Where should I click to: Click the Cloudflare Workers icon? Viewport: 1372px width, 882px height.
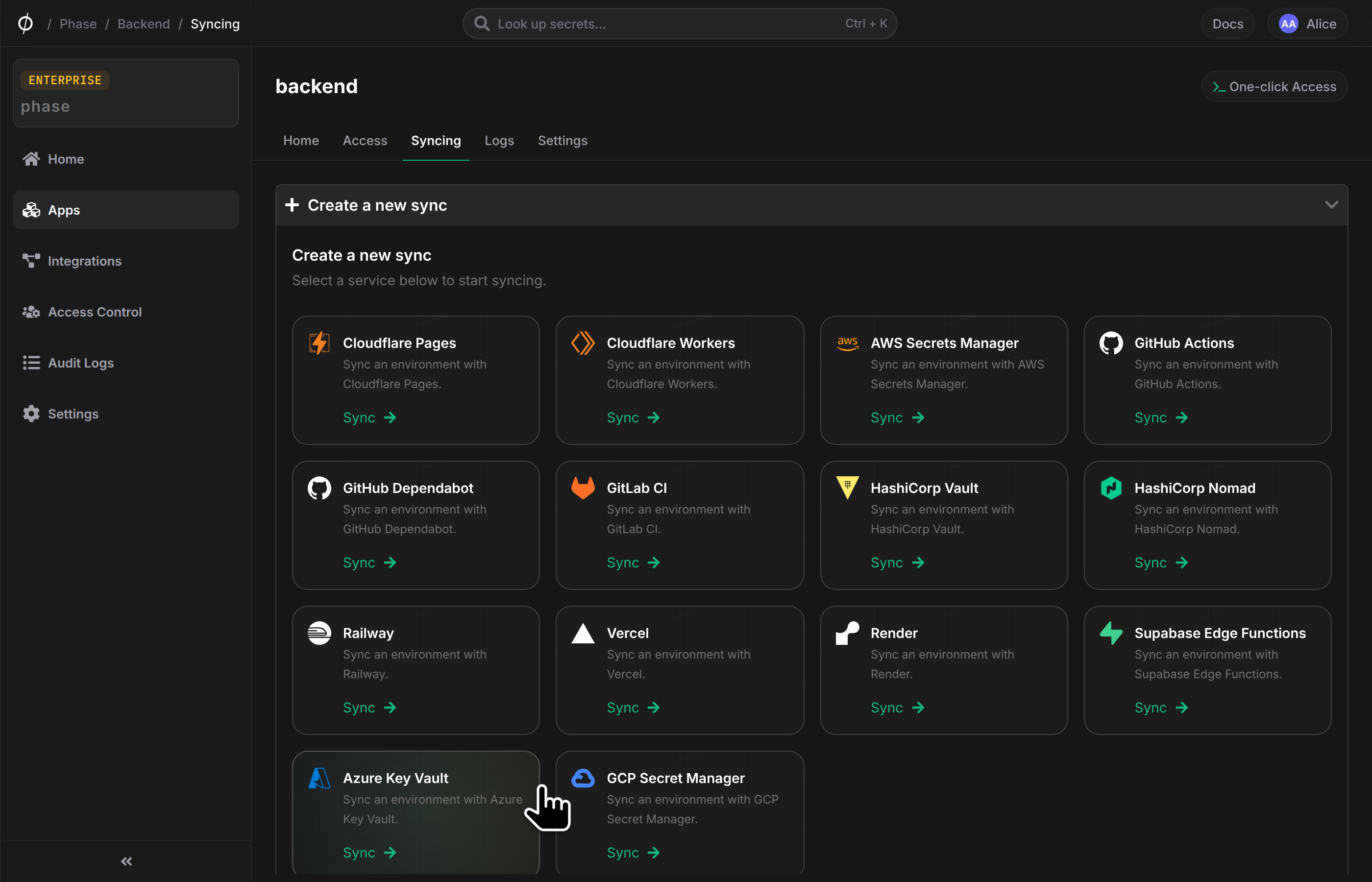(583, 343)
